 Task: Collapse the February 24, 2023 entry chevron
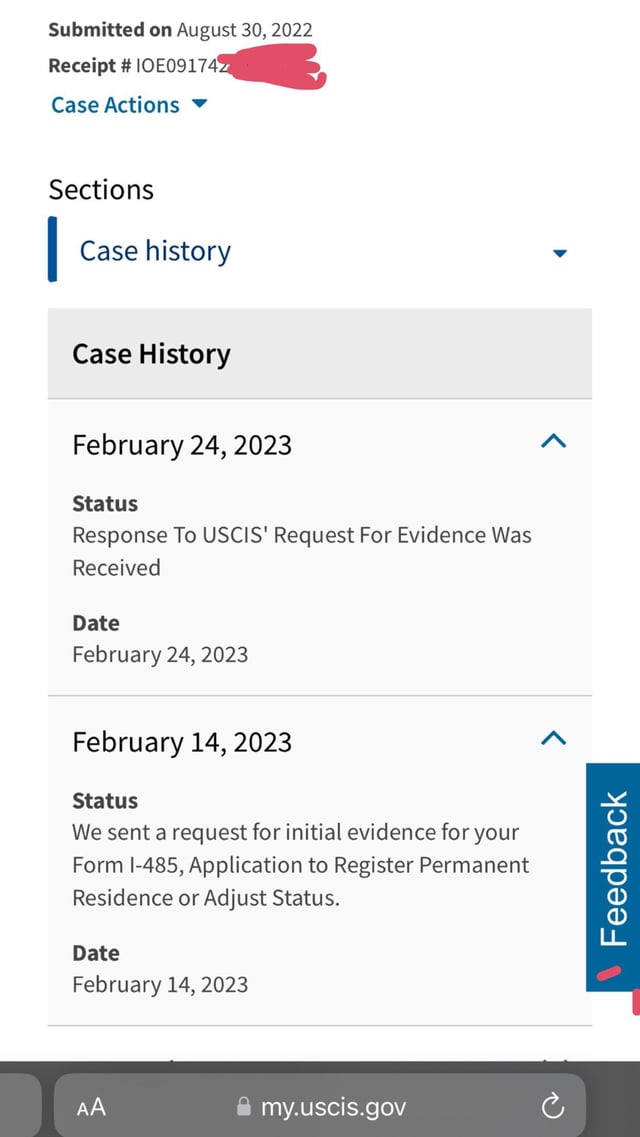[x=554, y=441]
